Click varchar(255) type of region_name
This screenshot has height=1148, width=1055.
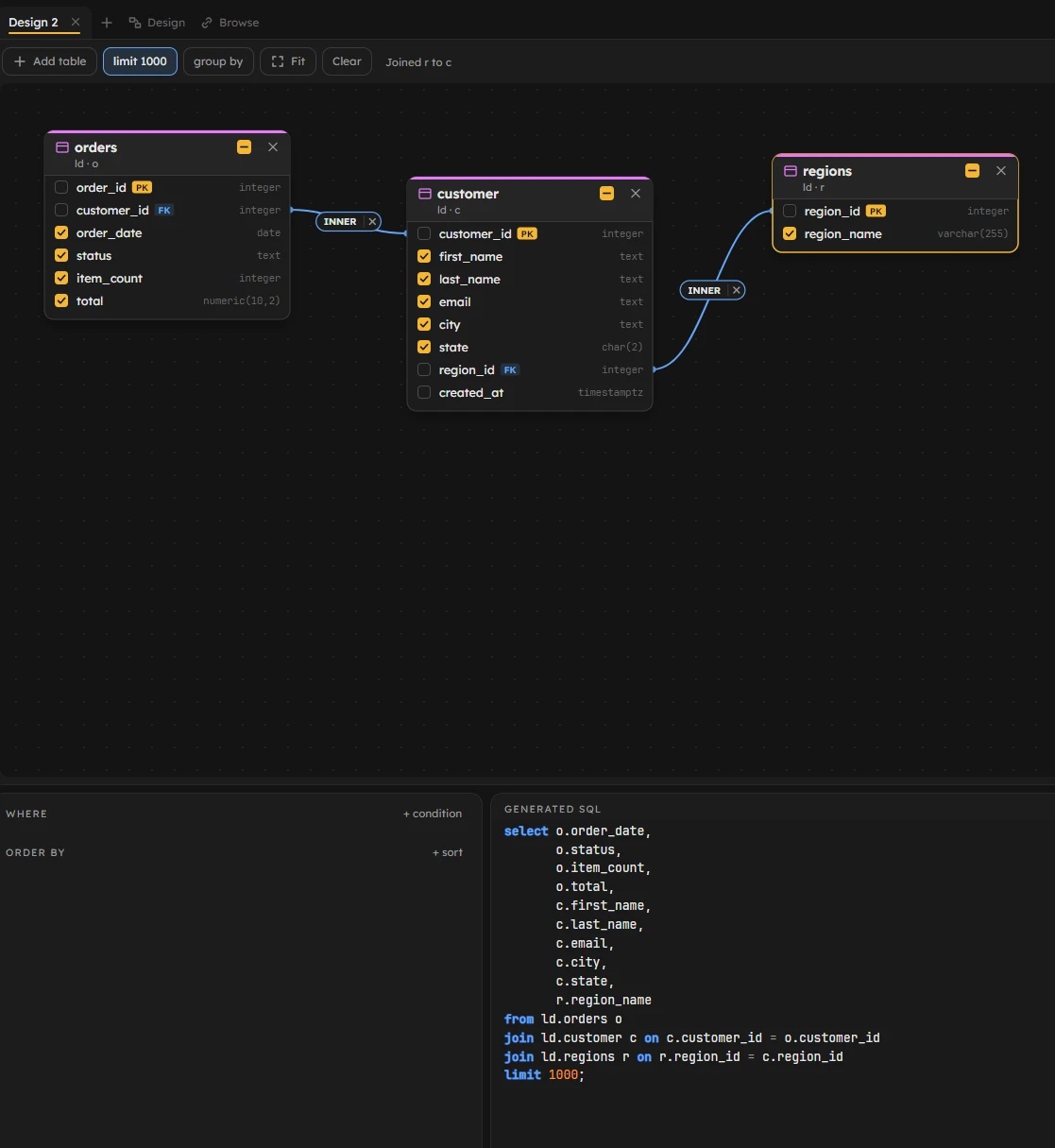coord(973,233)
